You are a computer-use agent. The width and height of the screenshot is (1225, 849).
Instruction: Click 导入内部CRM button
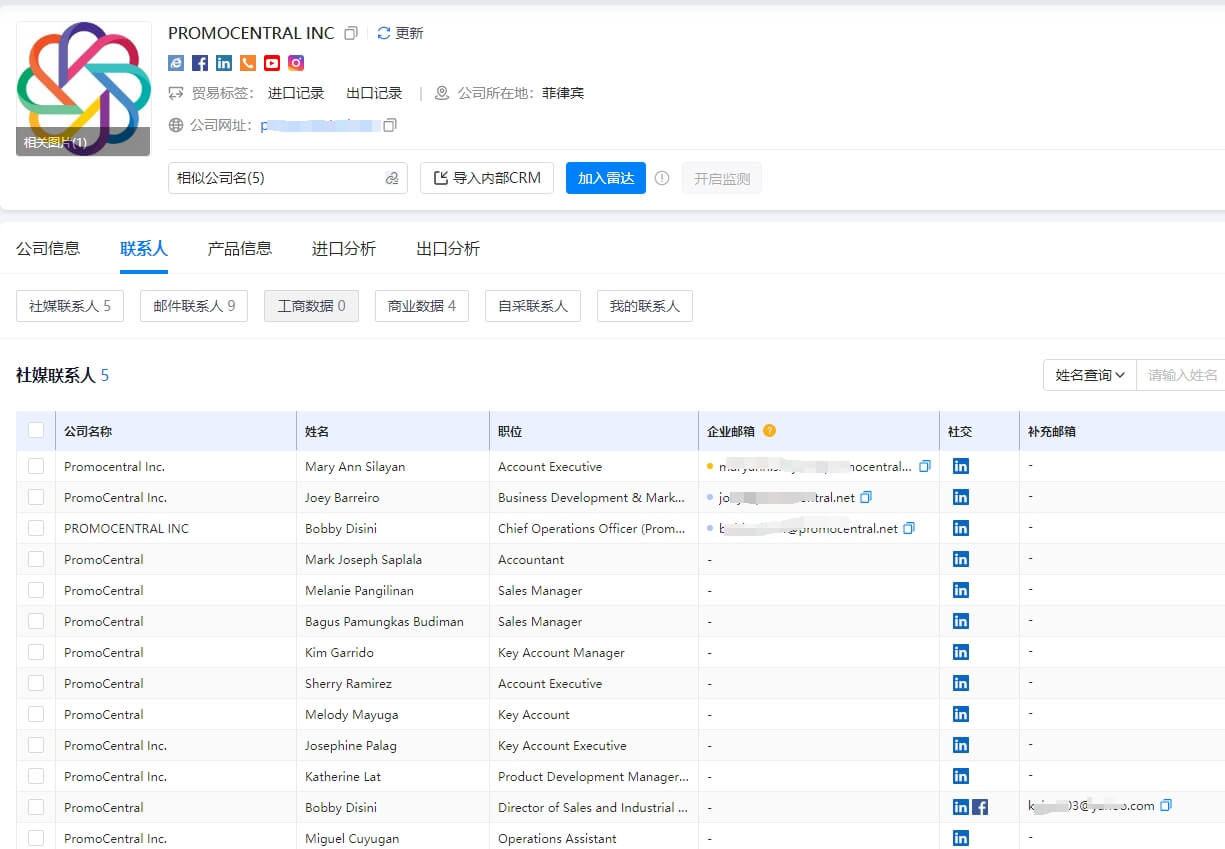(487, 178)
